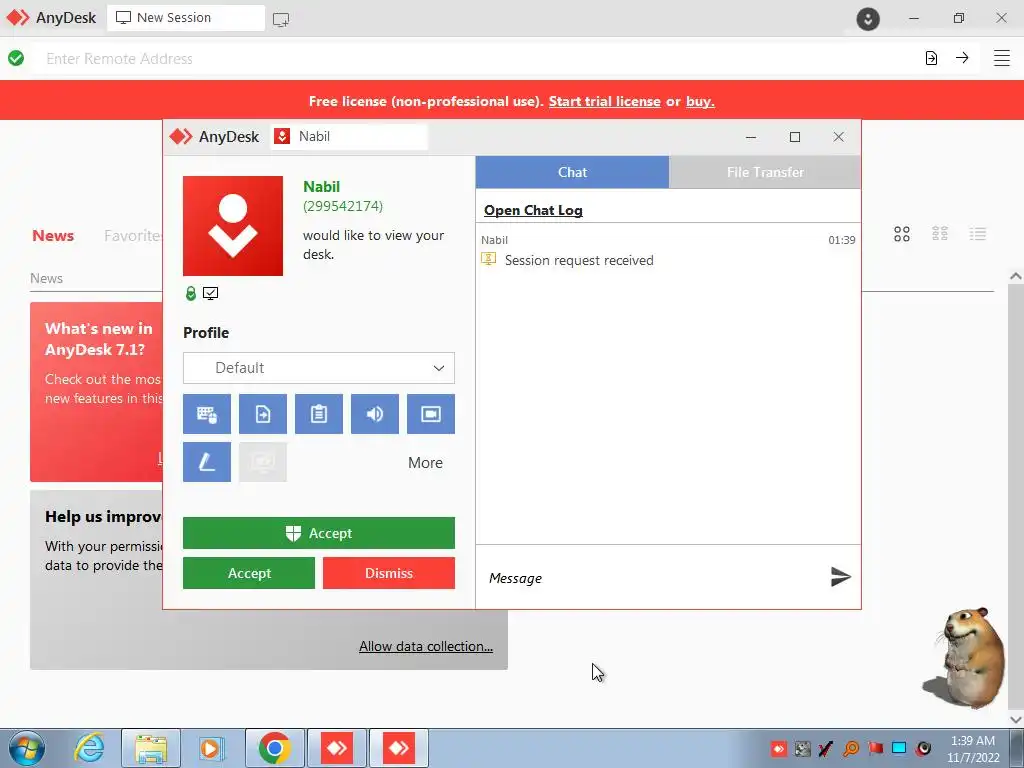Image resolution: width=1024 pixels, height=768 pixels.
Task: Click the green lock security icon
Action: pyautogui.click(x=191, y=294)
